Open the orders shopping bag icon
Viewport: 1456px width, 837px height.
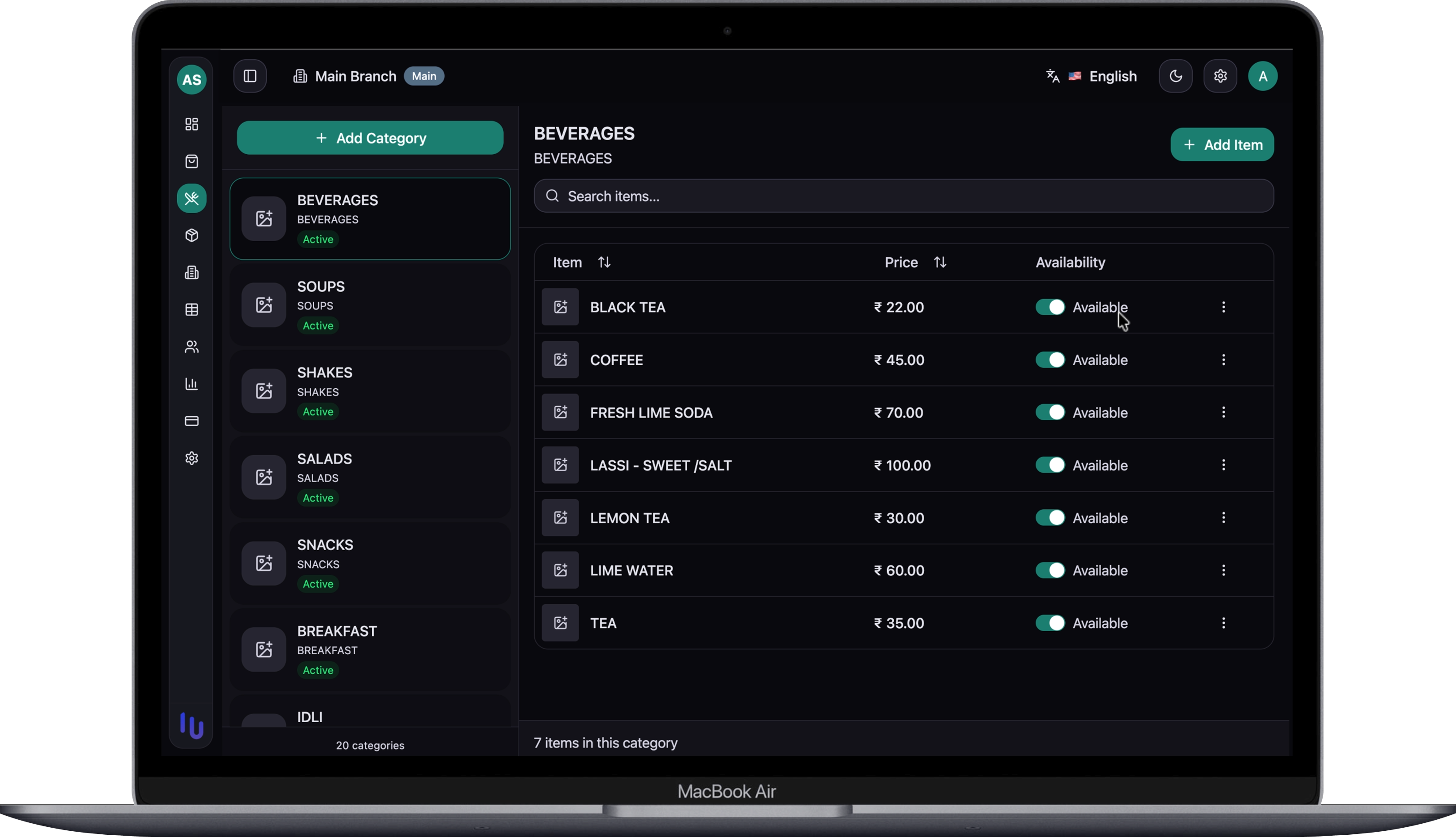191,161
